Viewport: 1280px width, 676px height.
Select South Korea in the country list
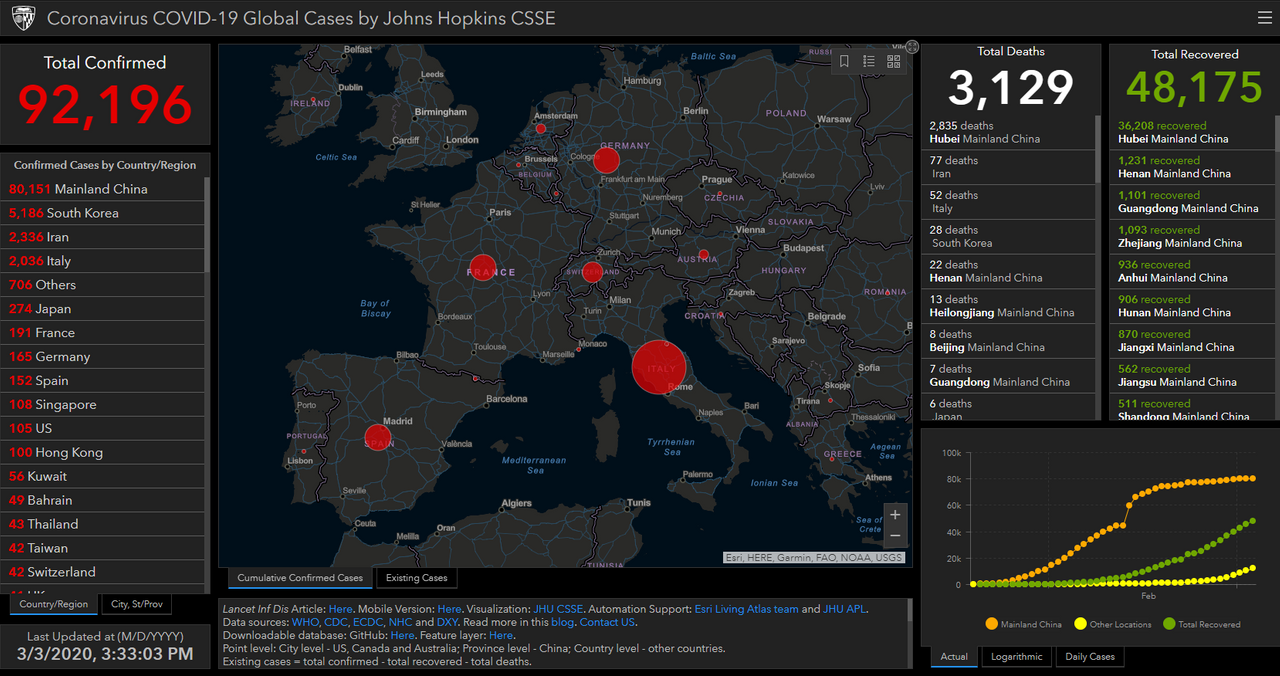[x=104, y=213]
